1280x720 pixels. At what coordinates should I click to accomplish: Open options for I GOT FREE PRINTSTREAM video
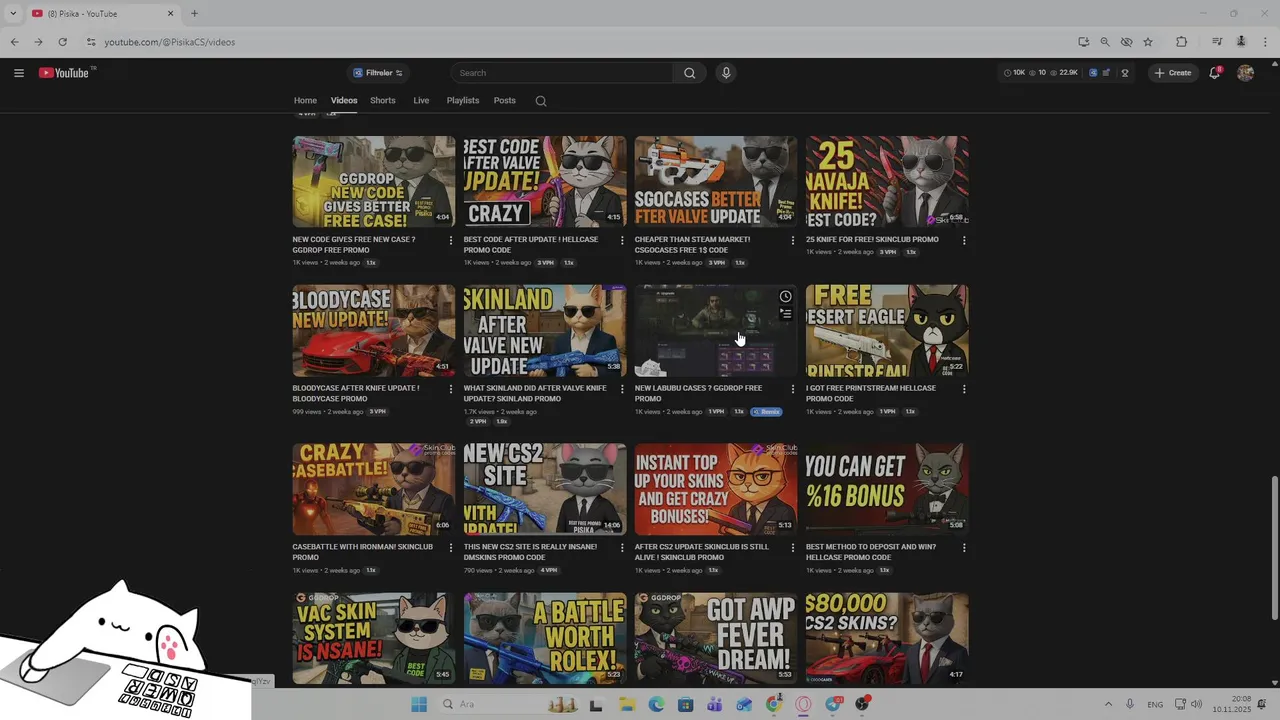tap(964, 388)
